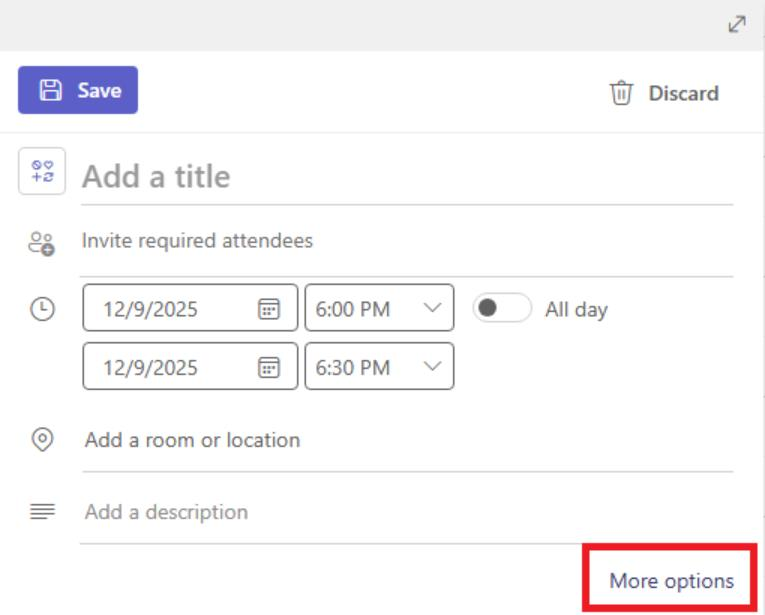Expand the 6:00 PM start time dropdown

pyautogui.click(x=432, y=308)
